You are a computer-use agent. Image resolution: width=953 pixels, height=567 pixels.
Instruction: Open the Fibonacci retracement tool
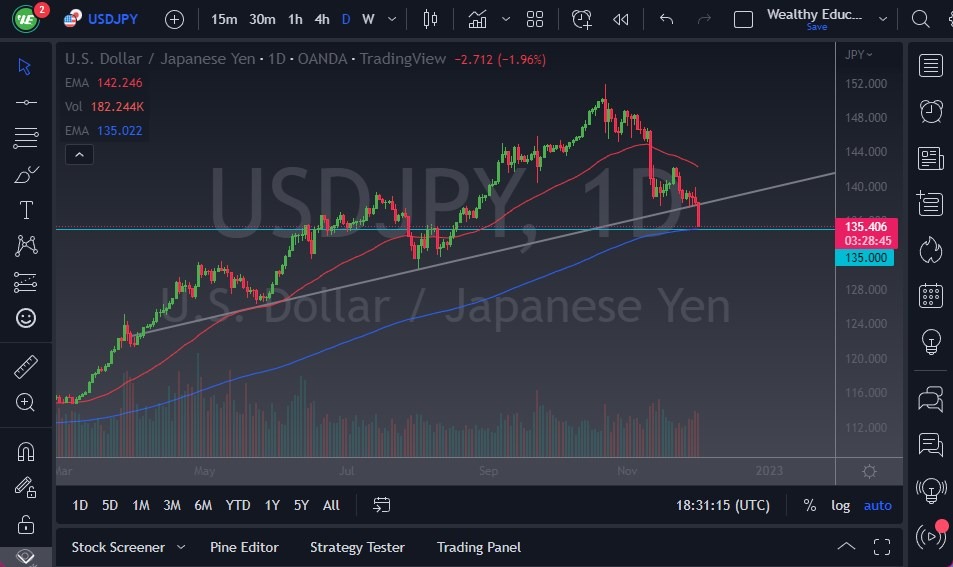tap(26, 138)
